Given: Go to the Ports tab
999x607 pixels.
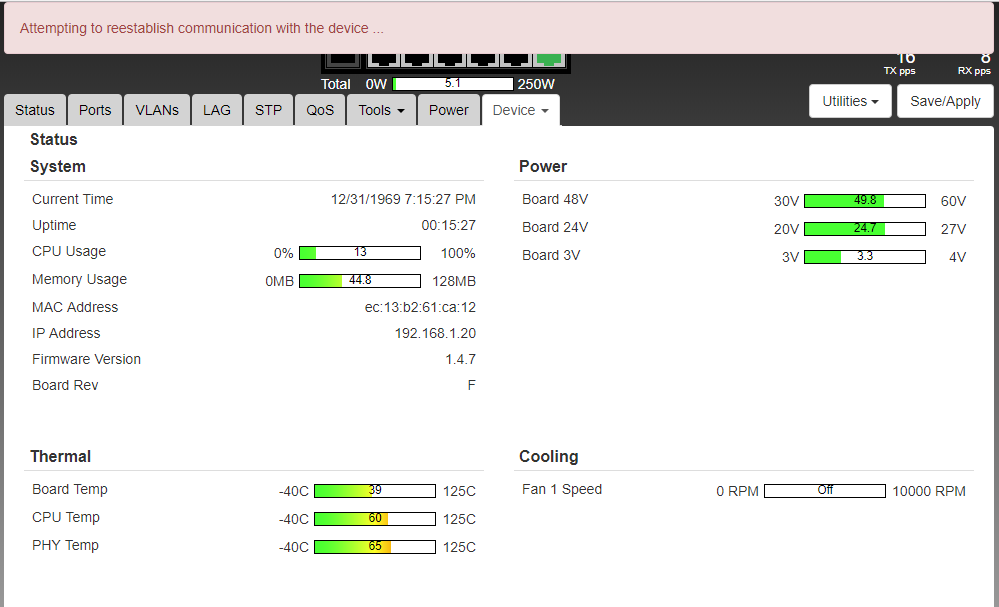Looking at the screenshot, I should [x=95, y=110].
